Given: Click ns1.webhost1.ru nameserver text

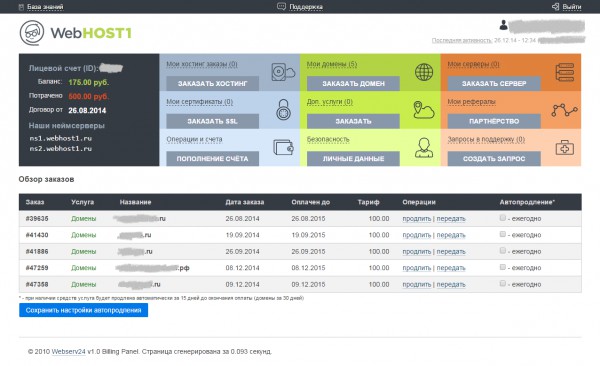Looking at the screenshot, I should 60,138.
